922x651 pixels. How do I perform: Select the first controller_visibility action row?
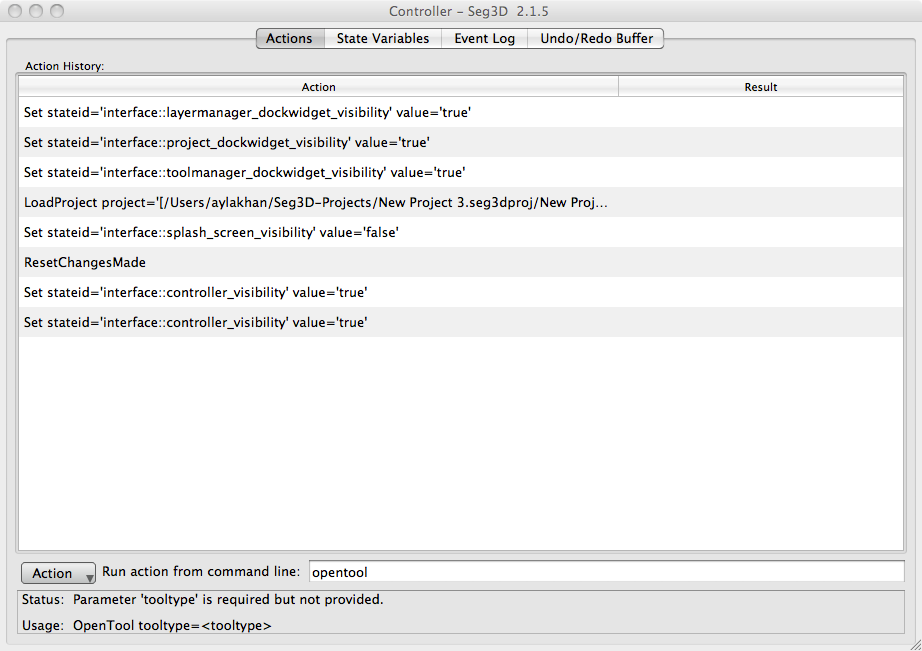460,292
